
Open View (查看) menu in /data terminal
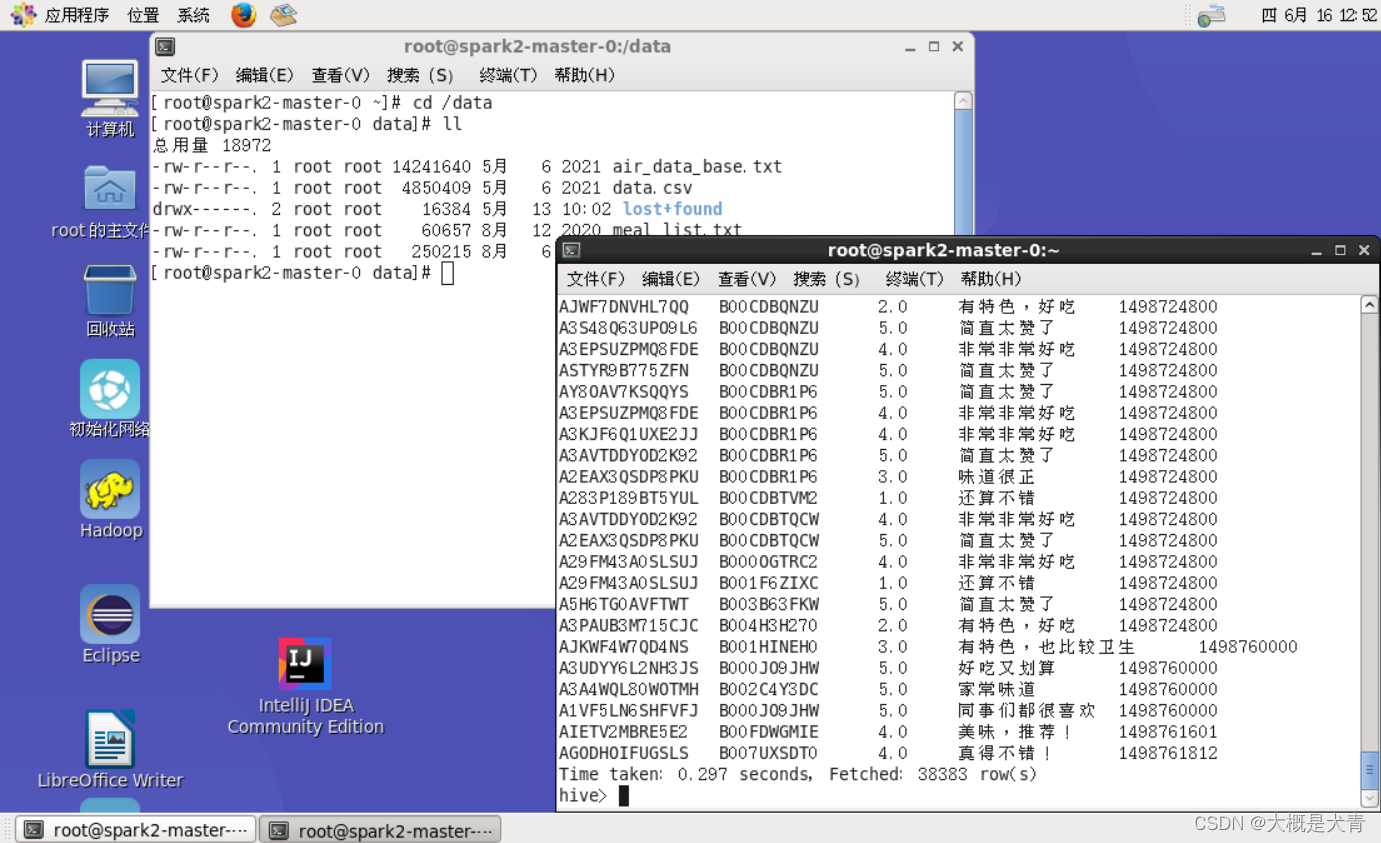341,75
